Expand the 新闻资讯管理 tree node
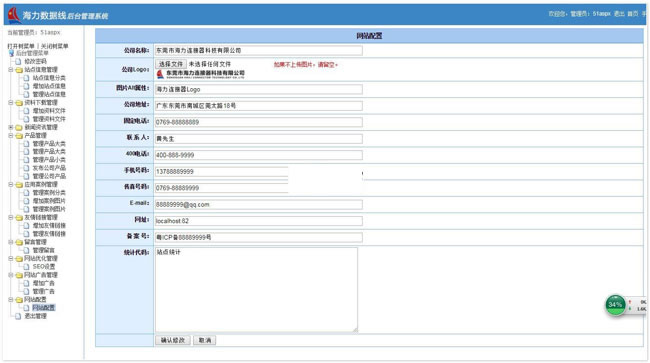The height and width of the screenshot is (363, 650). [x=11, y=127]
